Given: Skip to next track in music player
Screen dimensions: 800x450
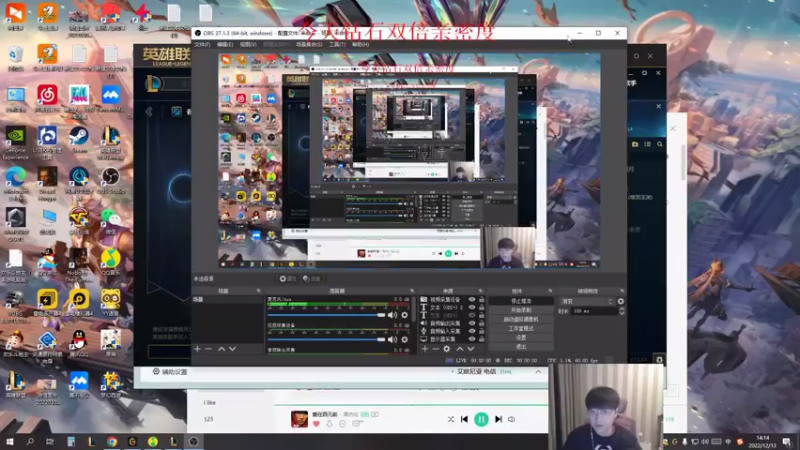Looking at the screenshot, I should tap(498, 419).
